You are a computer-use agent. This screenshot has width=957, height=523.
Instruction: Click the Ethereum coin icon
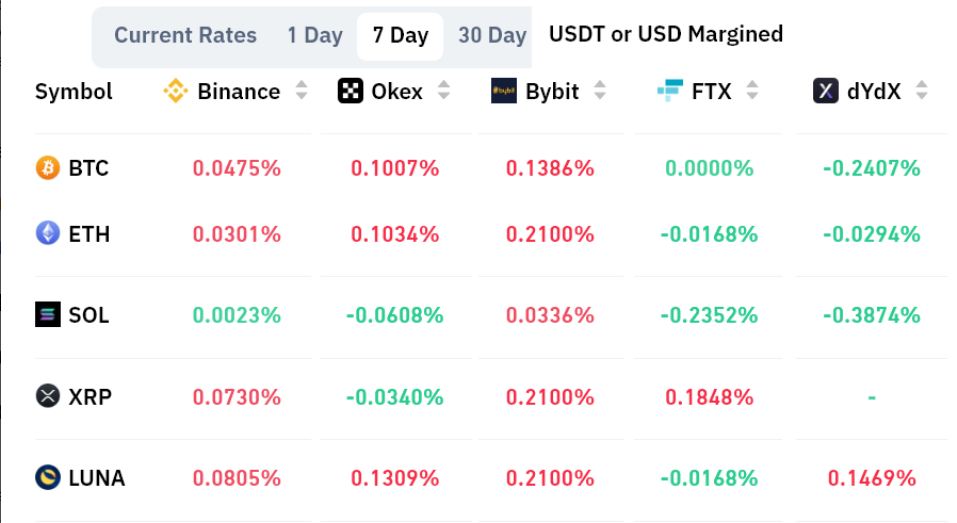pos(48,234)
